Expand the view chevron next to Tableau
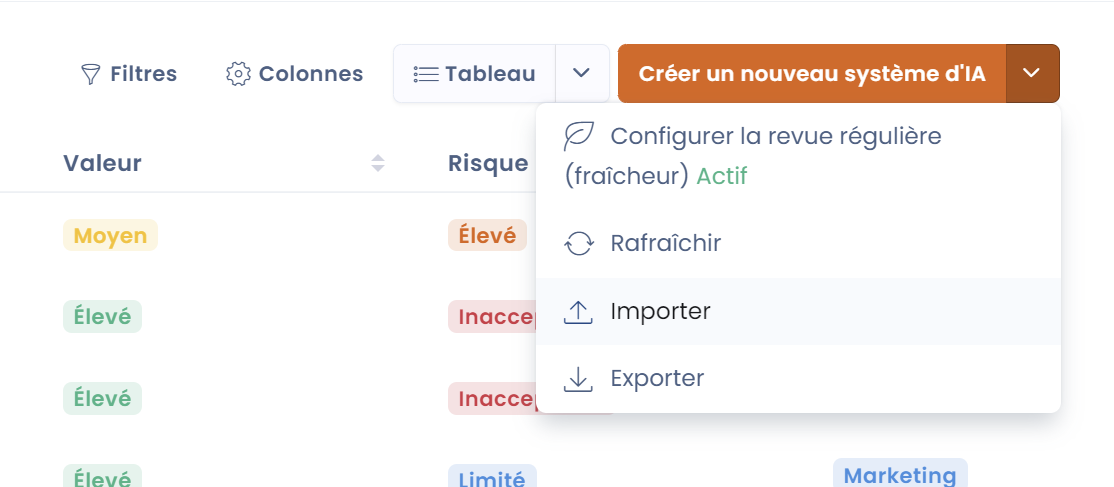Screen dimensions: 1114x487 [582, 74]
